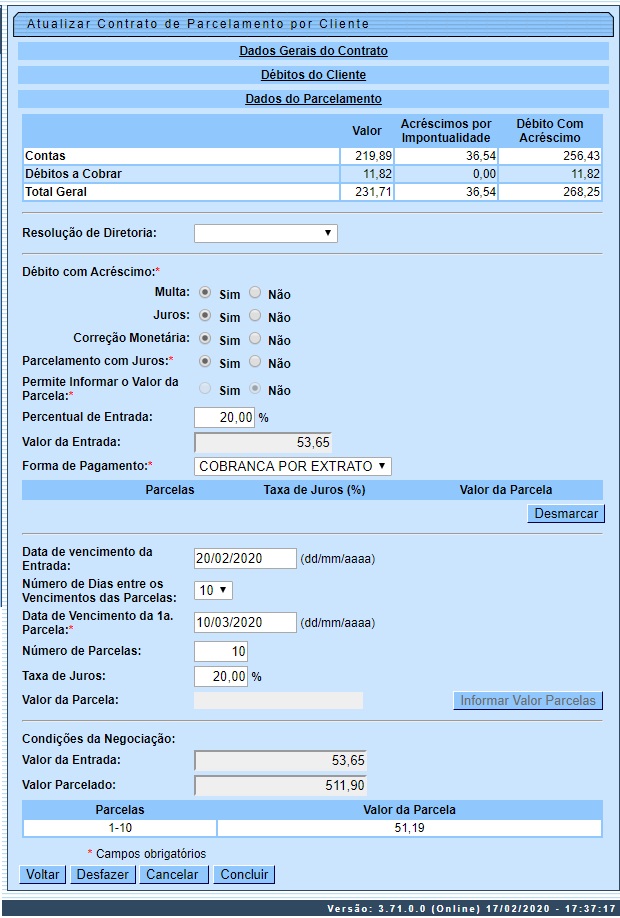Select Não for Parcelamento com Juros
The height and width of the screenshot is (918, 620).
click(255, 362)
